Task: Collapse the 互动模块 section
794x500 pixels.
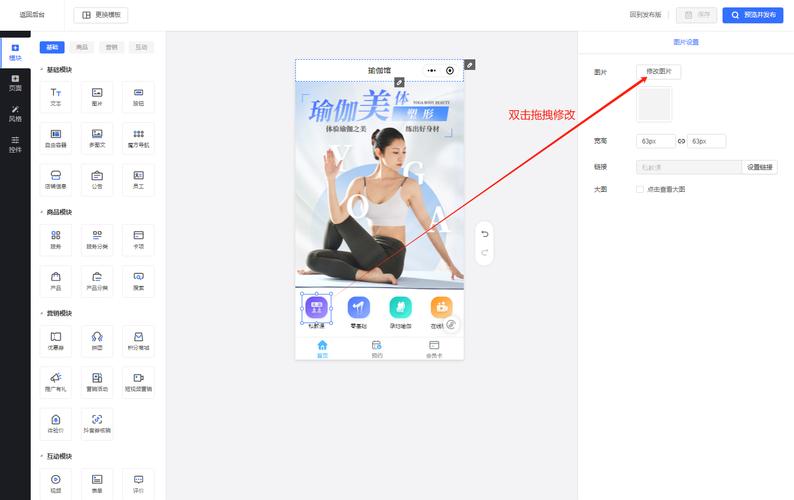Action: click(x=42, y=456)
